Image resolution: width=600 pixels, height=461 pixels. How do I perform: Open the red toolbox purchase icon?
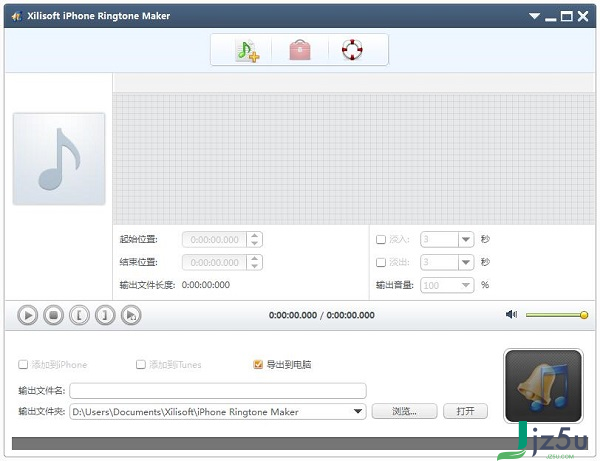(x=300, y=50)
